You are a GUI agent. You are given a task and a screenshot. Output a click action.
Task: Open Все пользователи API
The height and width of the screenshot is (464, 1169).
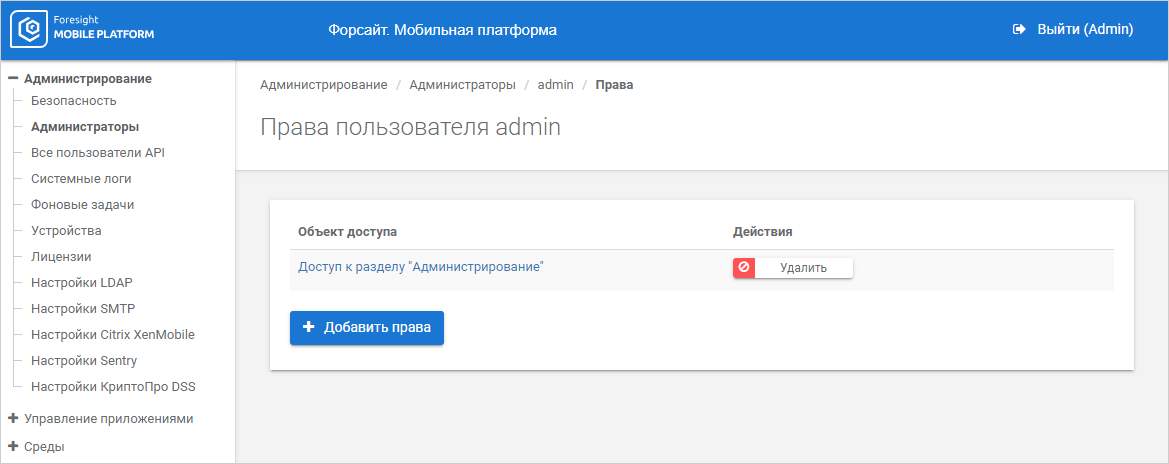click(x=98, y=153)
